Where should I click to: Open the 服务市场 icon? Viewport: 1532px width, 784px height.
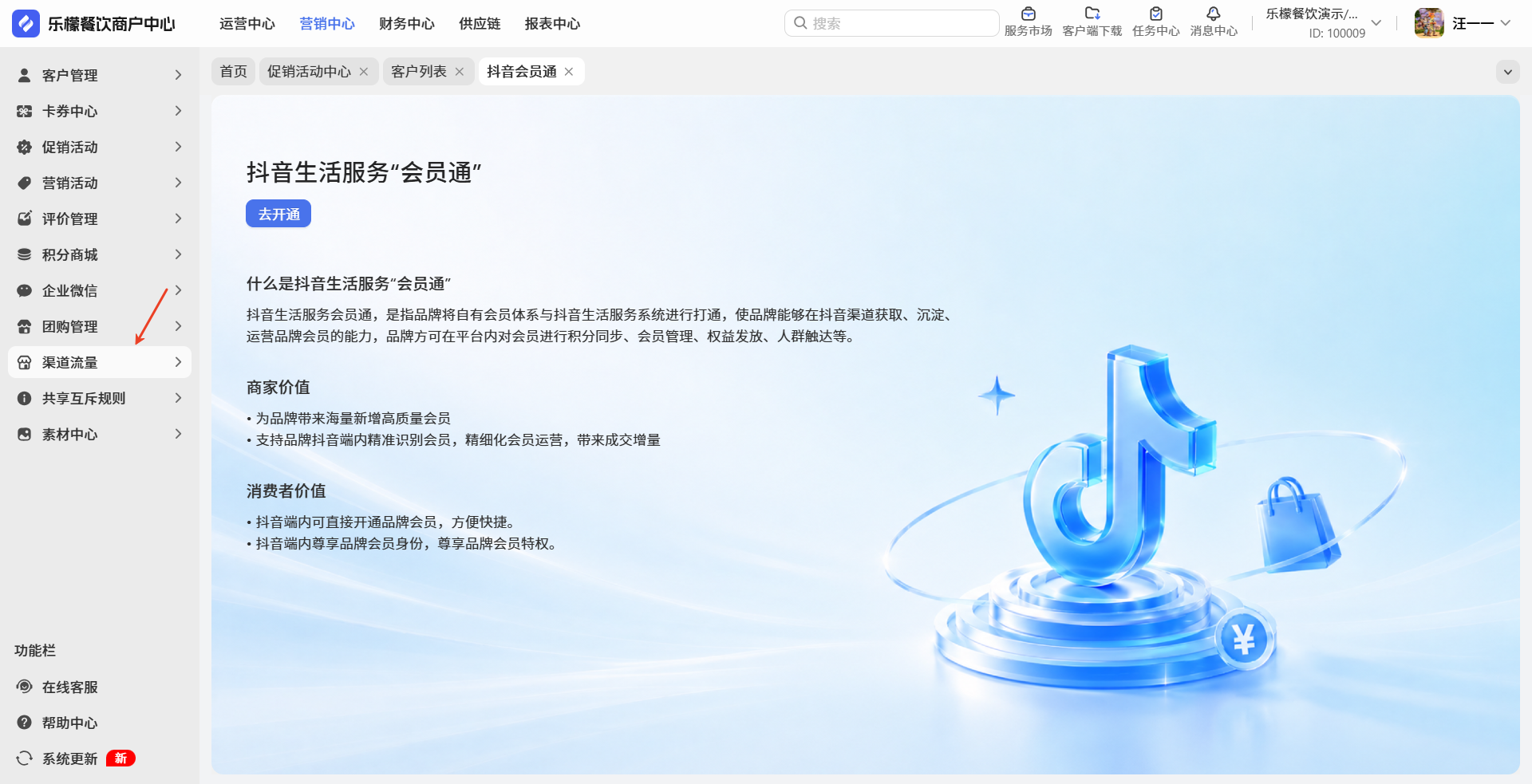(1029, 14)
